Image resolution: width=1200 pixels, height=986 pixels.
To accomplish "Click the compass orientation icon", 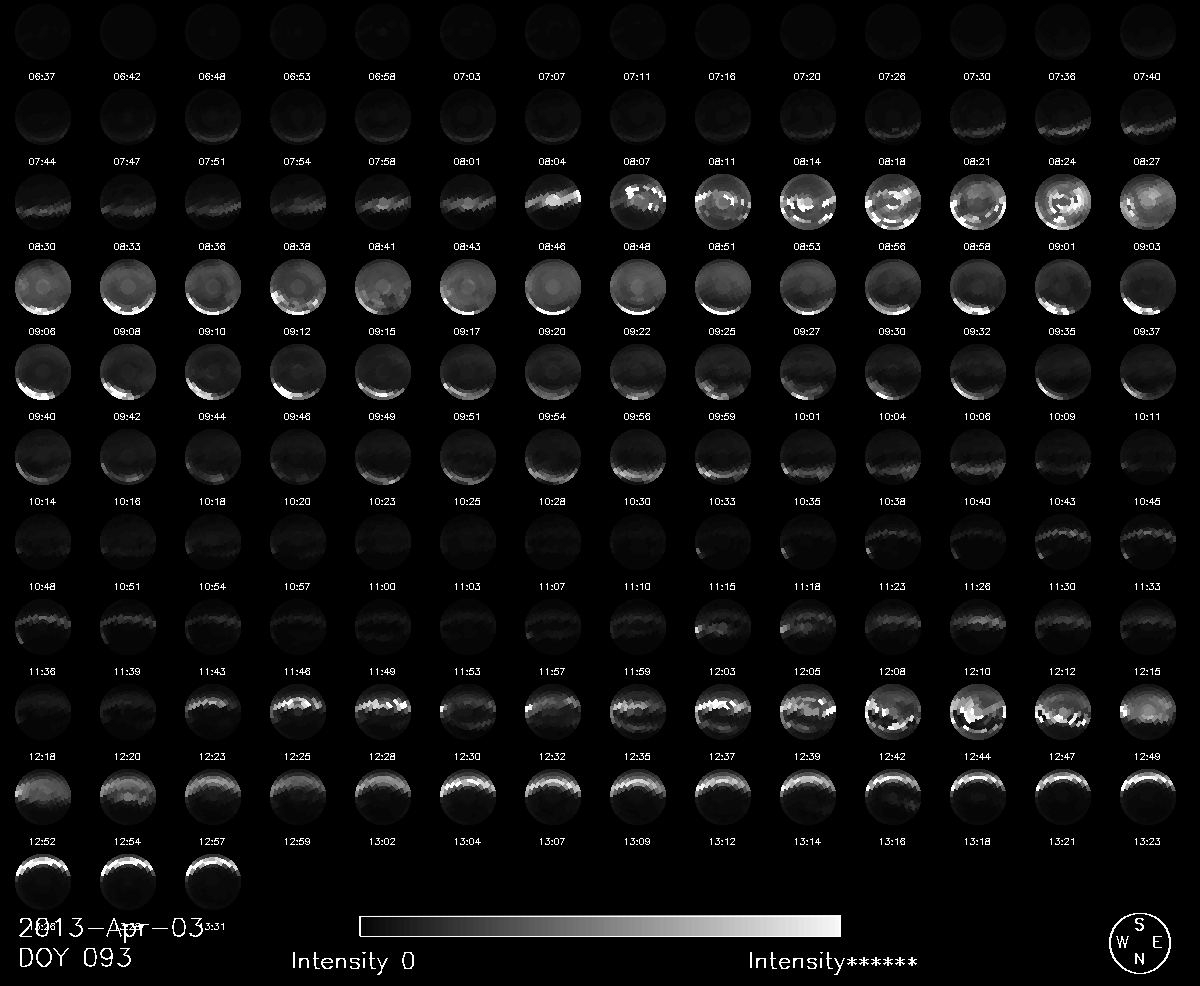I will [1138, 942].
